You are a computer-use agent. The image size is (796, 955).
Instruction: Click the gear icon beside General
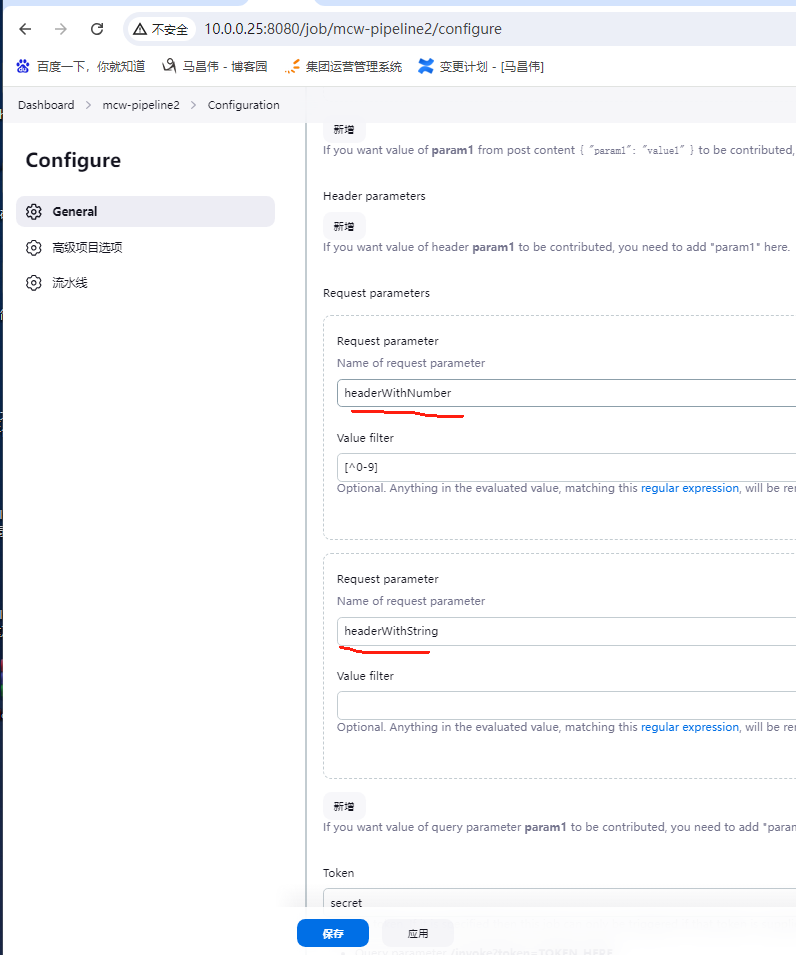pos(34,212)
